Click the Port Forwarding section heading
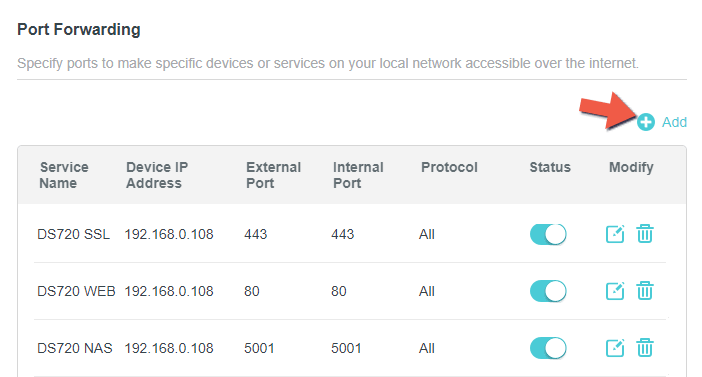The image size is (702, 377). (79, 30)
